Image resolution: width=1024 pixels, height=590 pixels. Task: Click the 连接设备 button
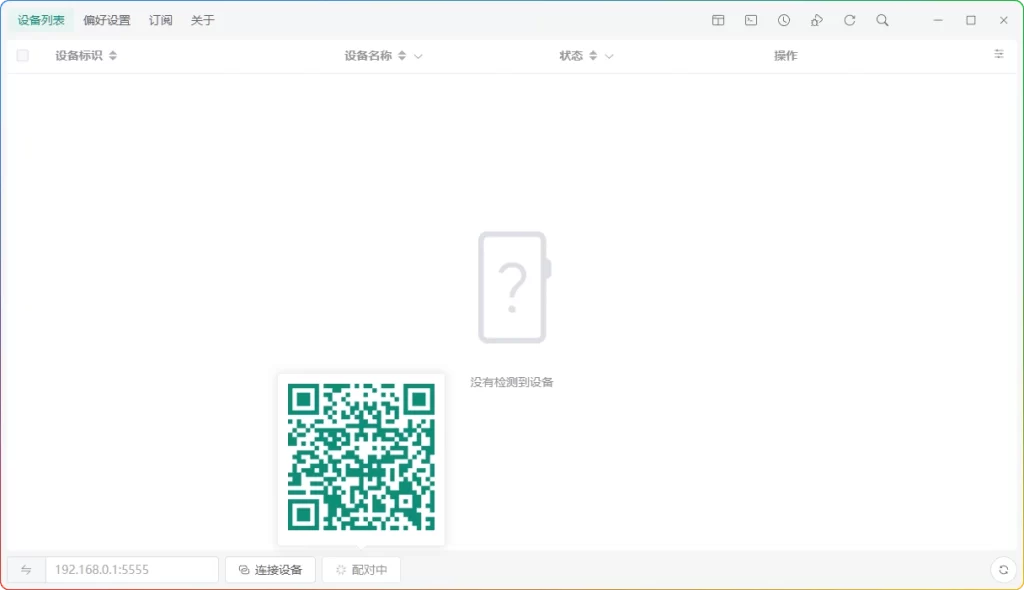pyautogui.click(x=270, y=569)
